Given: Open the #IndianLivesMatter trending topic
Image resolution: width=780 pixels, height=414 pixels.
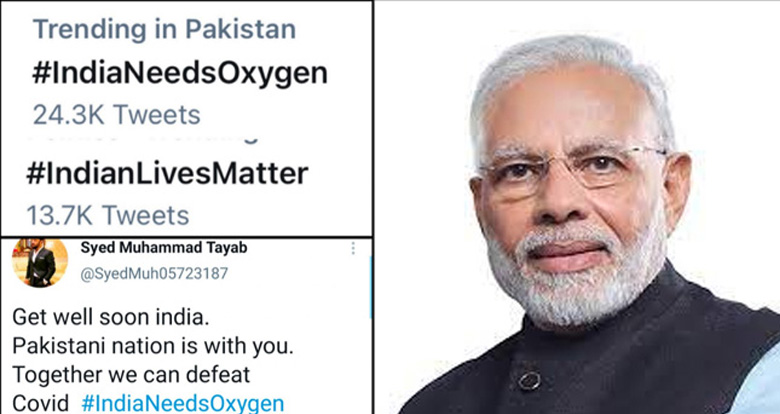Looking at the screenshot, I should coord(167,174).
